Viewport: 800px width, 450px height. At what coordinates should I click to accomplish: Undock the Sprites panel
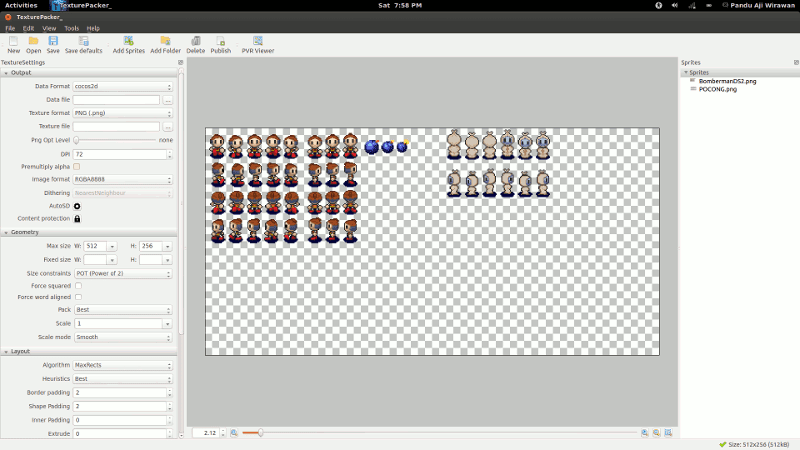[x=796, y=62]
